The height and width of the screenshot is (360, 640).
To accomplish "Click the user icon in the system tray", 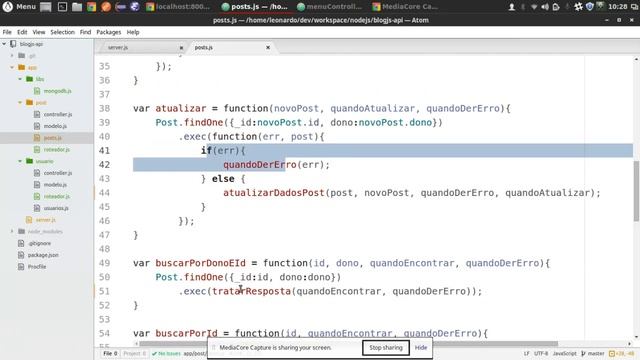I will [511, 7].
